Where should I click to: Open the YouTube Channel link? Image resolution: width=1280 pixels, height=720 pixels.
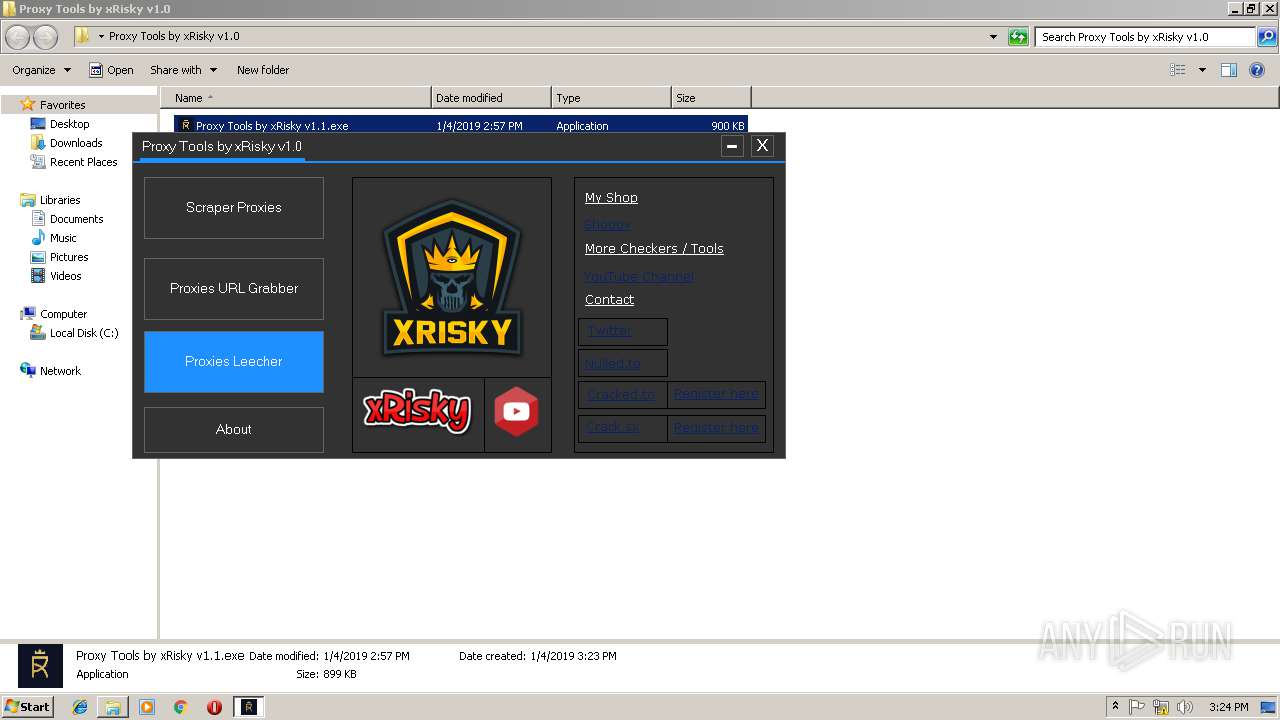(638, 276)
